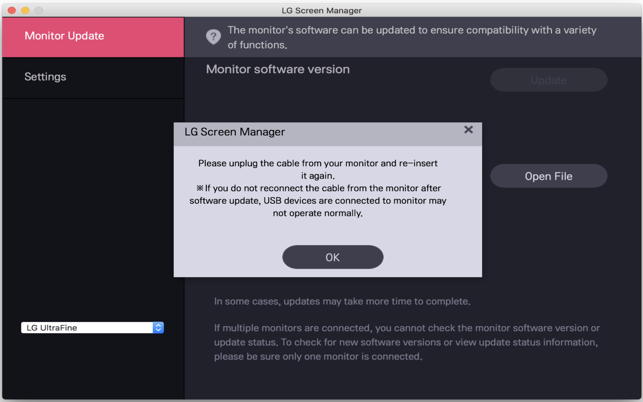Click the dimmed Update button
Image resolution: width=643 pixels, height=402 pixels.
(x=549, y=80)
